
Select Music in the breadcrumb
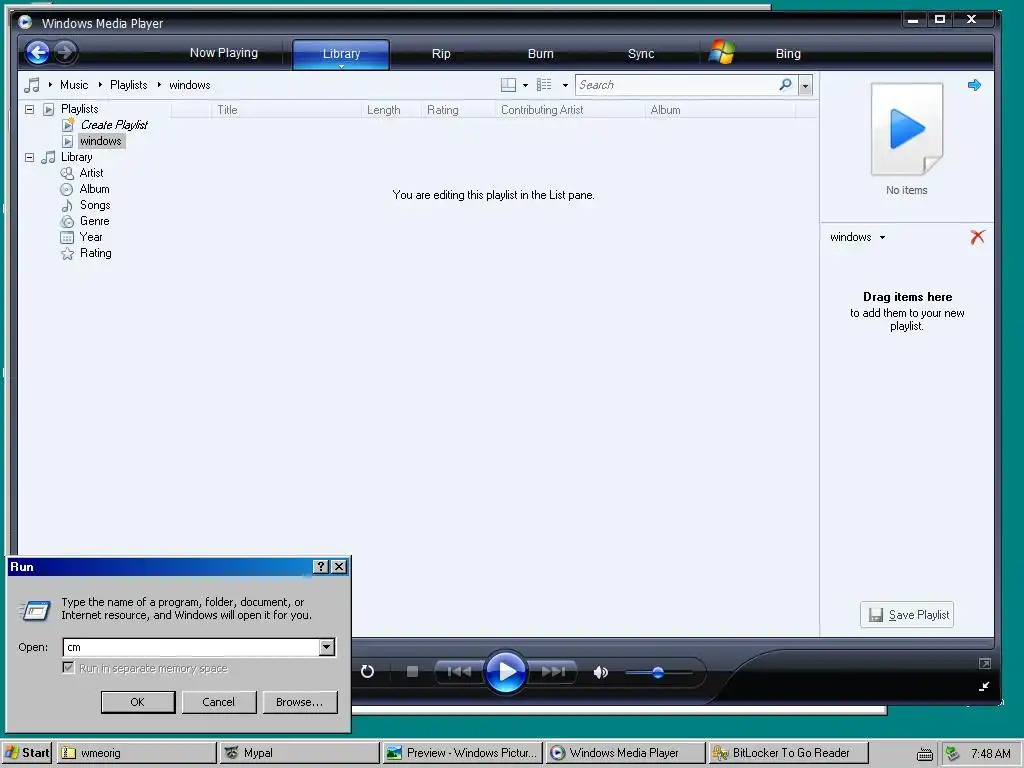tap(74, 85)
